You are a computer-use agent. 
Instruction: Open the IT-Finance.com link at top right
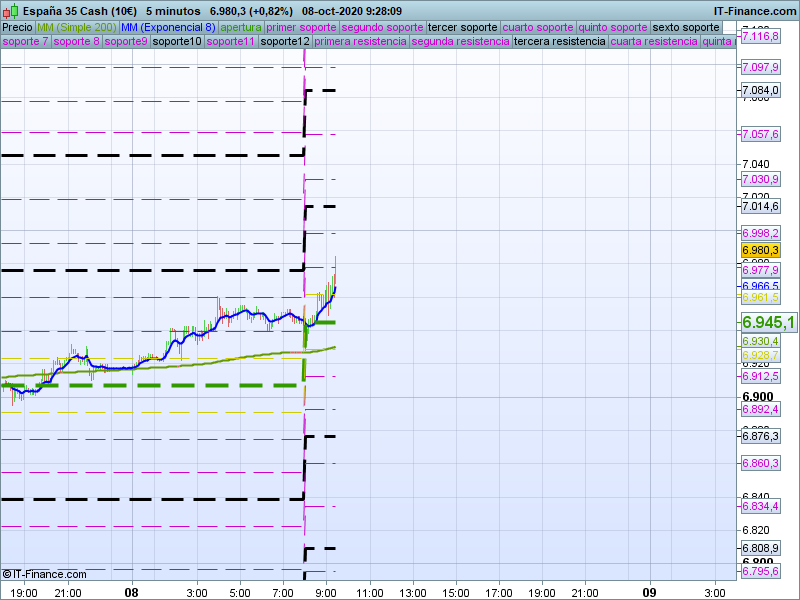click(753, 10)
